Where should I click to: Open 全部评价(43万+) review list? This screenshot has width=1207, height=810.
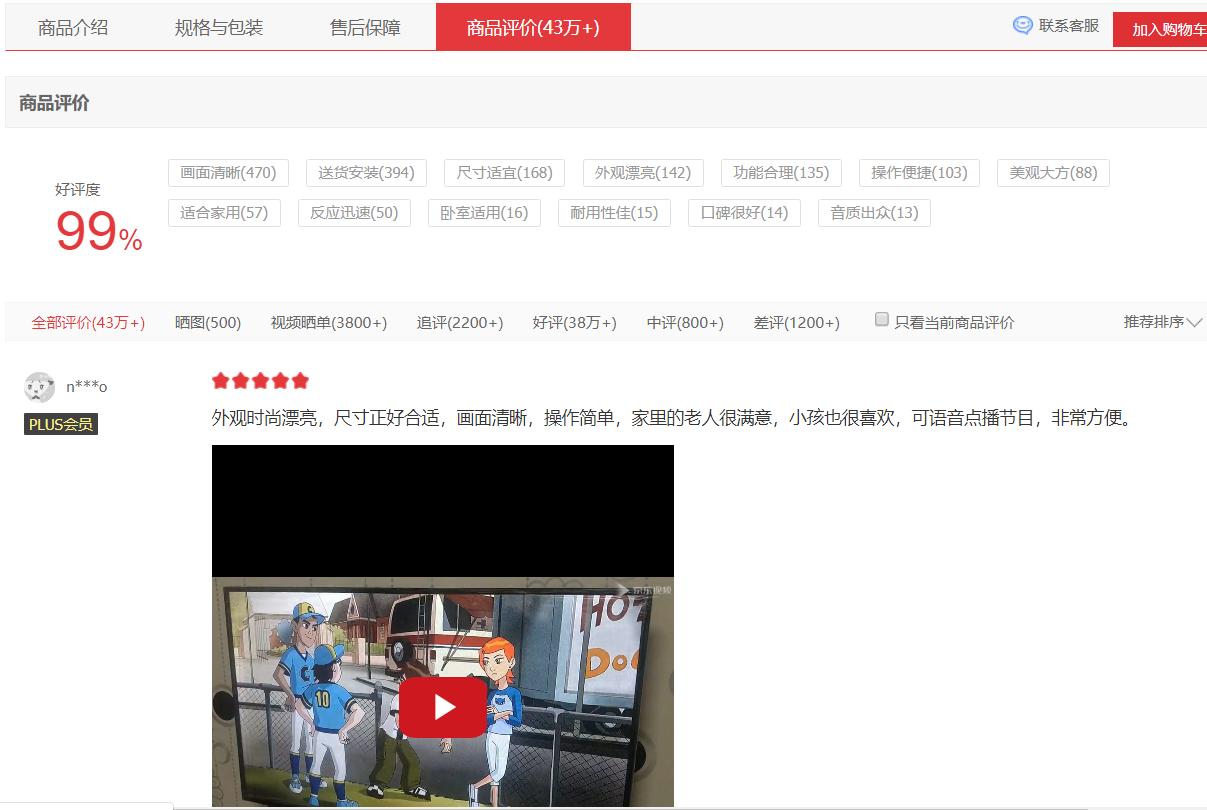[x=90, y=322]
